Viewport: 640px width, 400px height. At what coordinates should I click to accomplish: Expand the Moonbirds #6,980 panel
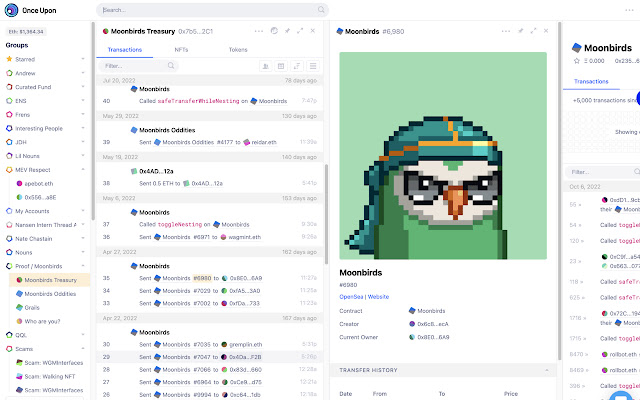[533, 31]
